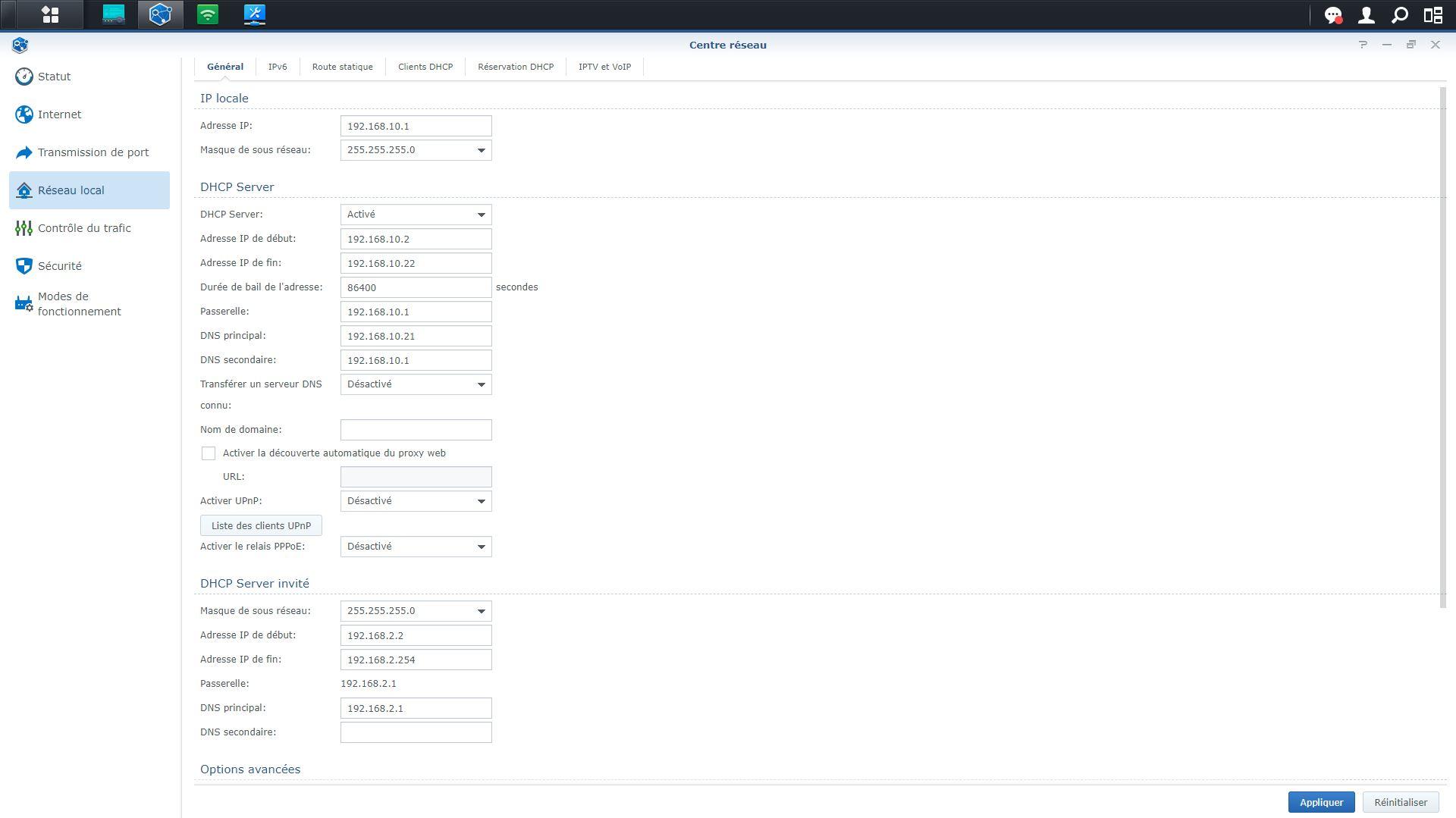The width and height of the screenshot is (1456, 818).
Task: Click the vertical scrollbar of the settings panel
Action: [x=1442, y=347]
